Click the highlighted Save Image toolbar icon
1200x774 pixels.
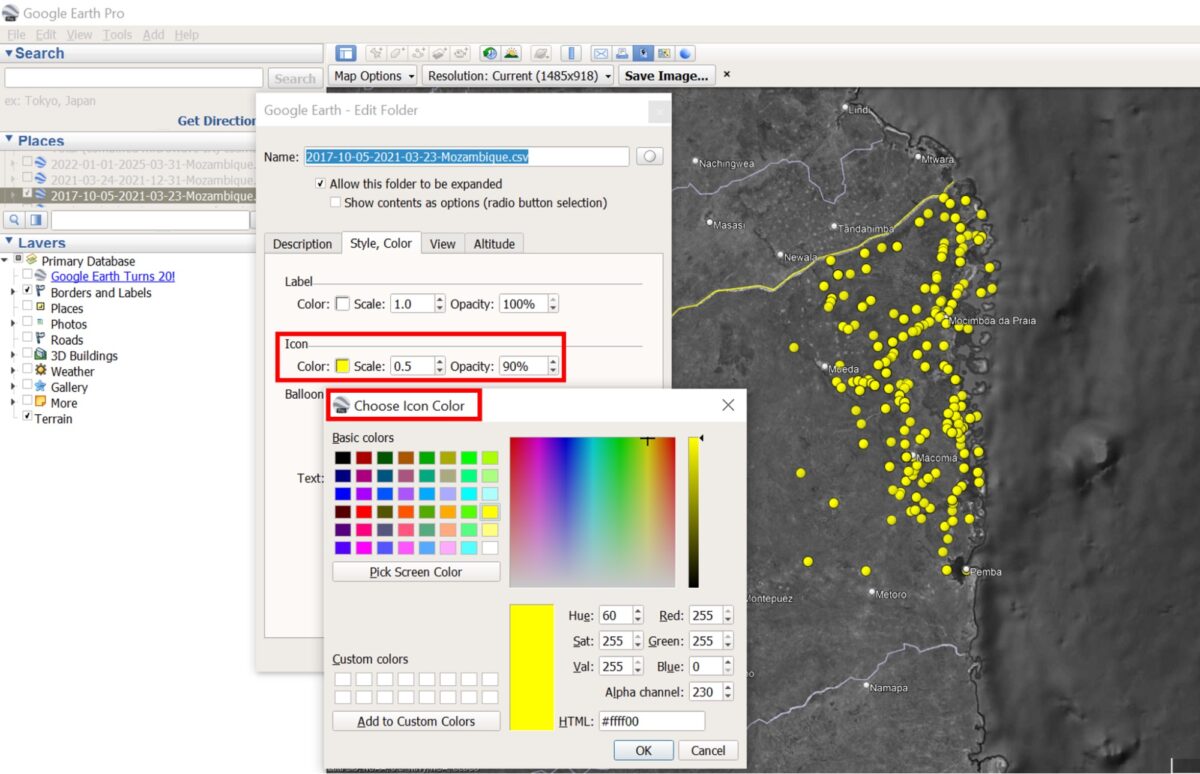(643, 54)
